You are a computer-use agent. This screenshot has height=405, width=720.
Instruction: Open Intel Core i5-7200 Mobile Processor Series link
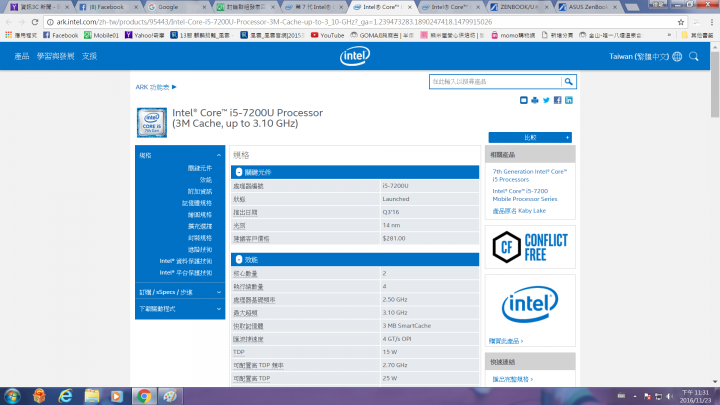[x=525, y=195]
